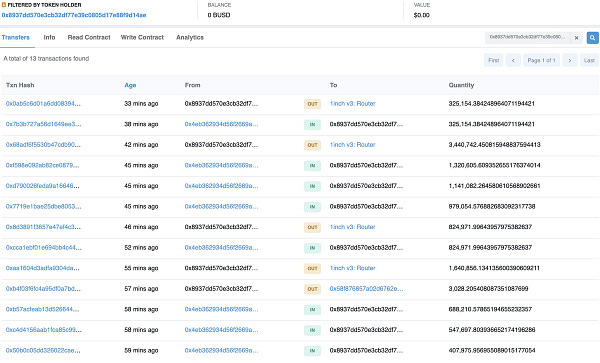Image resolution: width=600 pixels, height=363 pixels.
Task: Open transaction hash starting 0xb57acfeab13d
Action: point(42,309)
